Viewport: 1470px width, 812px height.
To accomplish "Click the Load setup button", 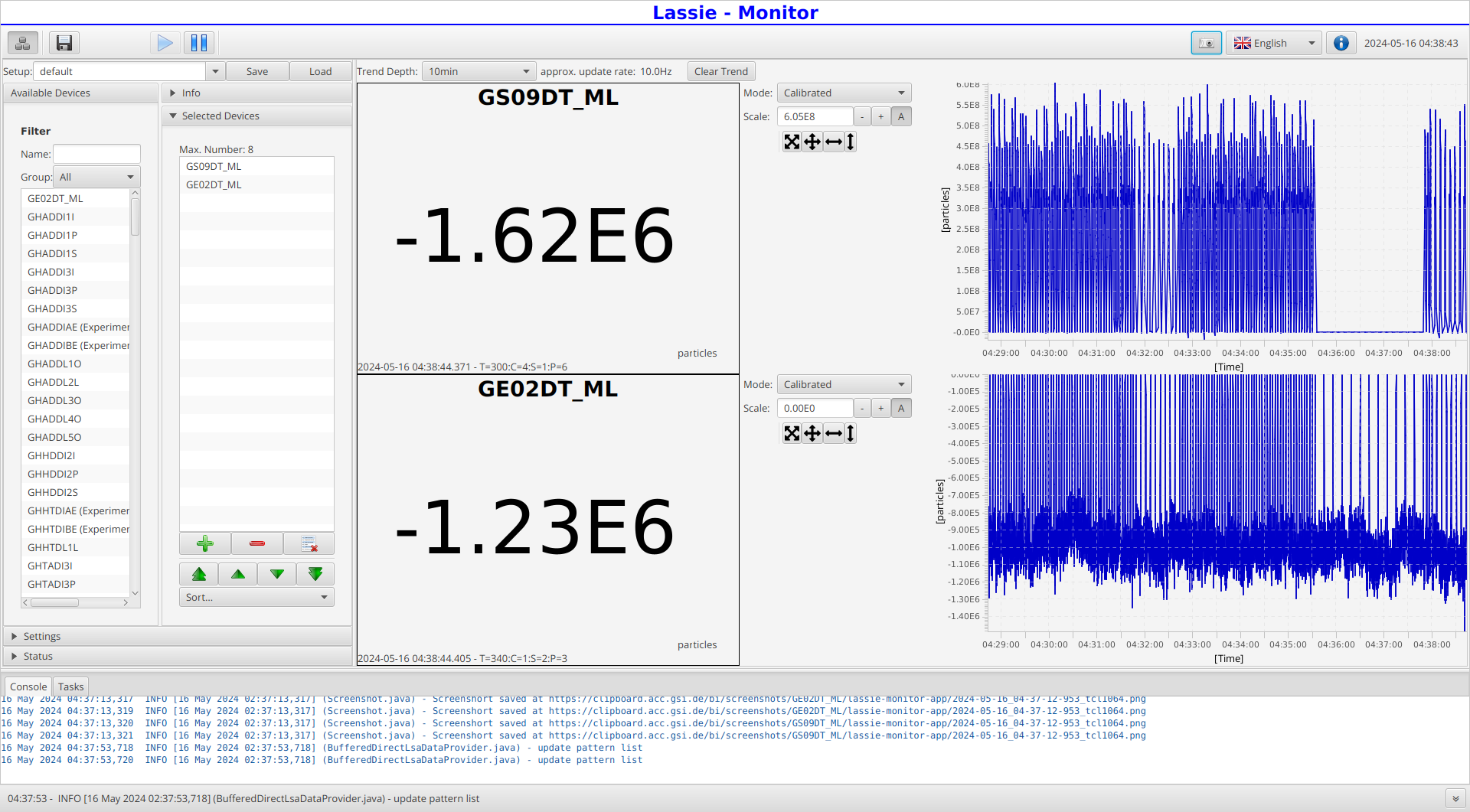I will click(320, 71).
